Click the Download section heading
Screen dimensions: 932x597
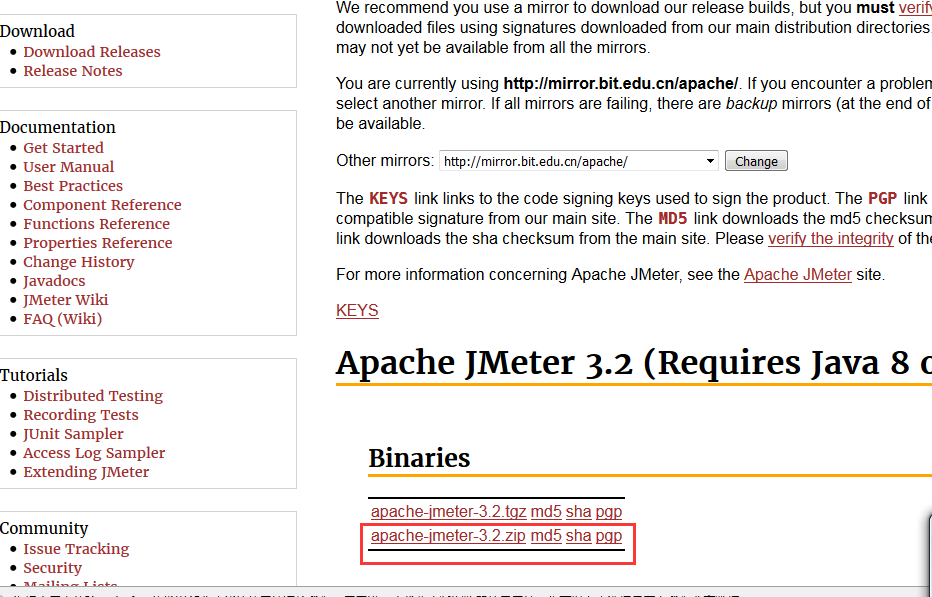(x=37, y=31)
